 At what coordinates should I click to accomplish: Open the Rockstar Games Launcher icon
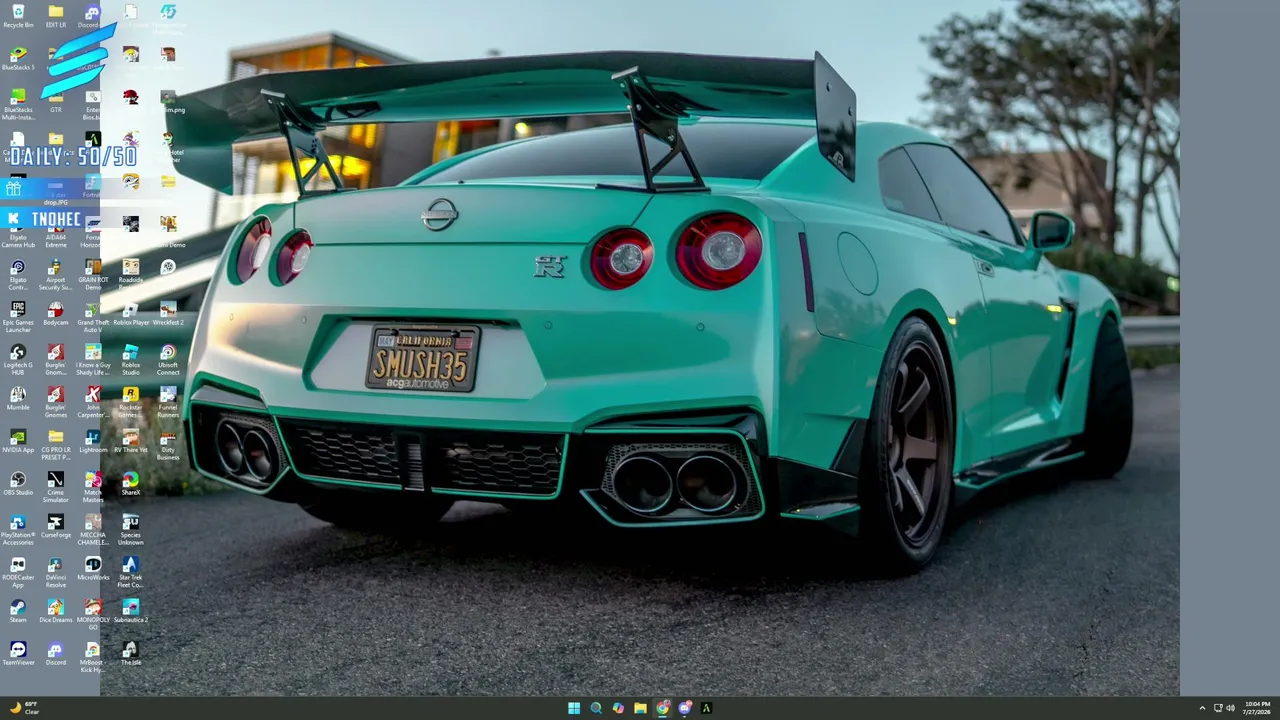(x=130, y=401)
